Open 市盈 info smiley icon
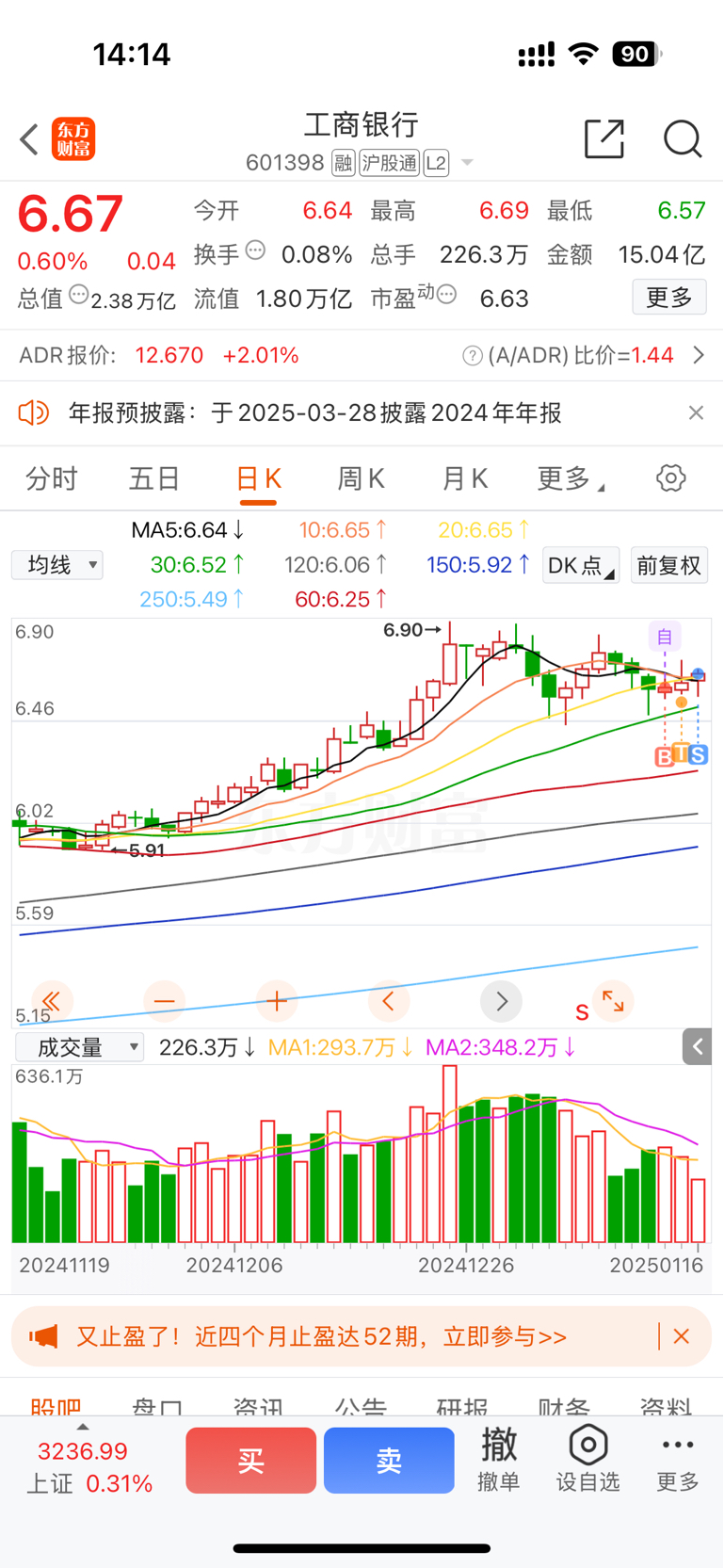 tap(446, 295)
